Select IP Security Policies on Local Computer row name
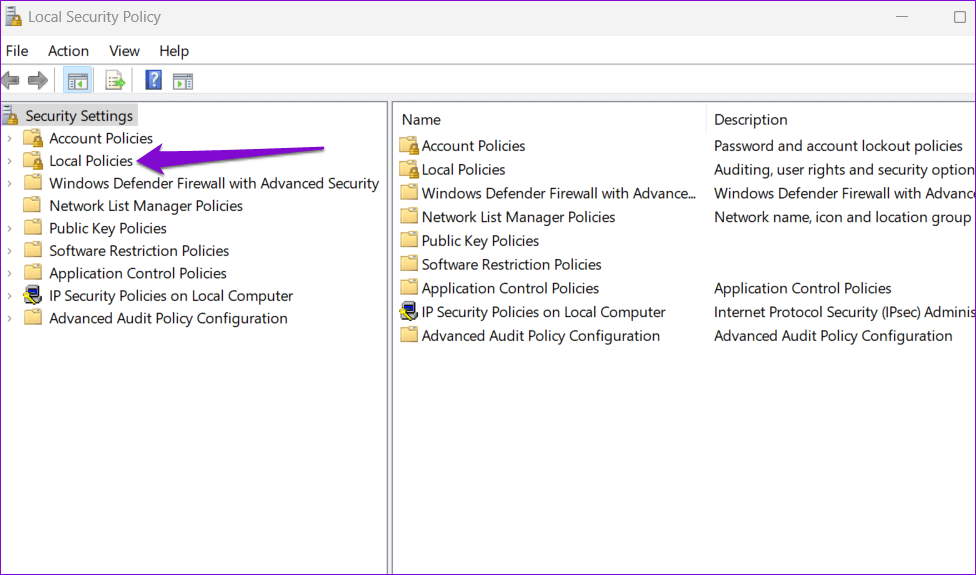The height and width of the screenshot is (575, 976). tap(543, 312)
